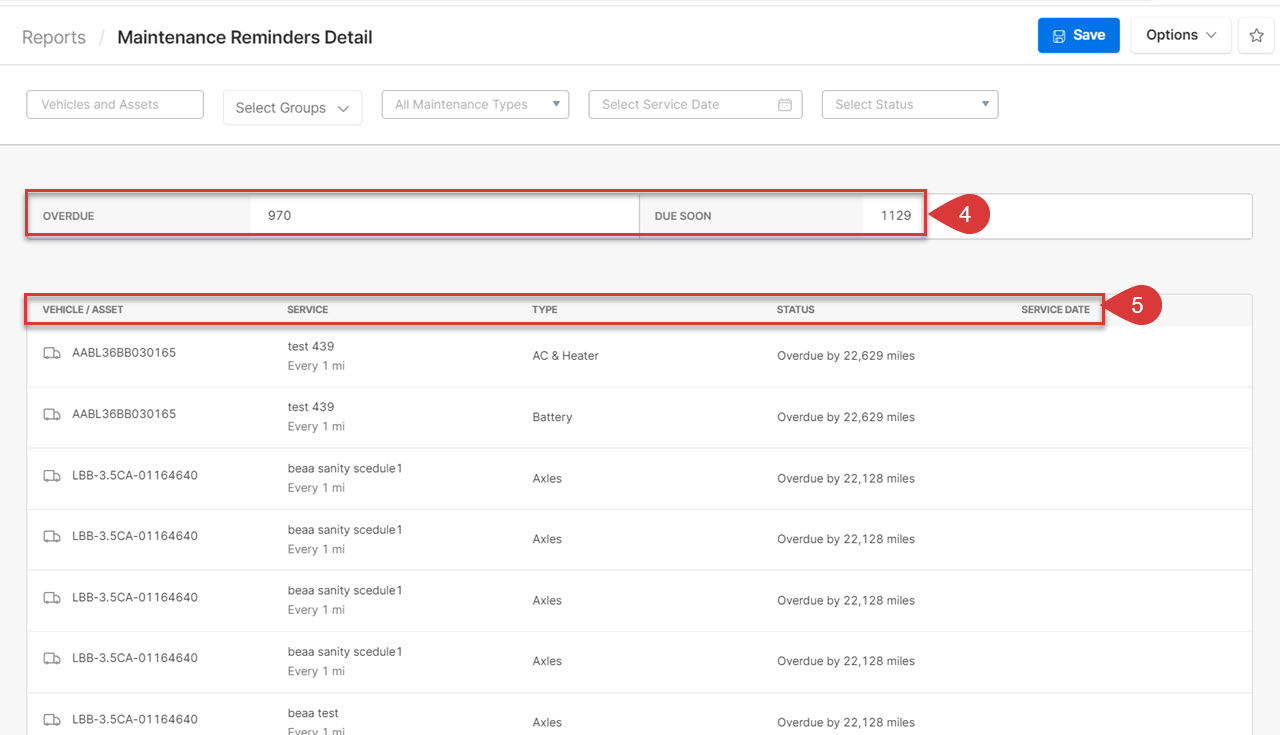
Task: Click truck icon in beaa test row
Action: (x=52, y=719)
